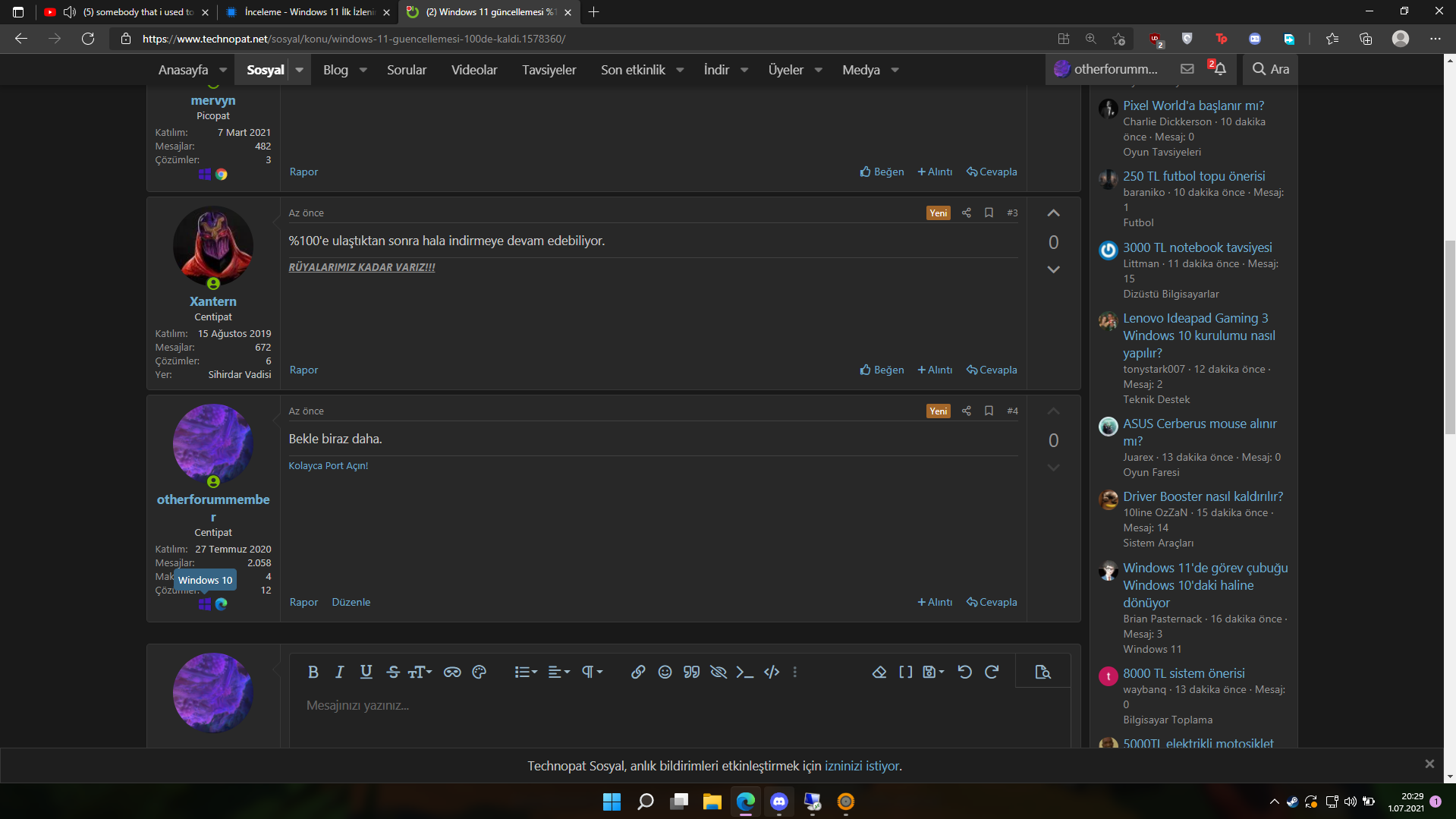Open the list type dropdown
1456x819 pixels.
[x=525, y=672]
